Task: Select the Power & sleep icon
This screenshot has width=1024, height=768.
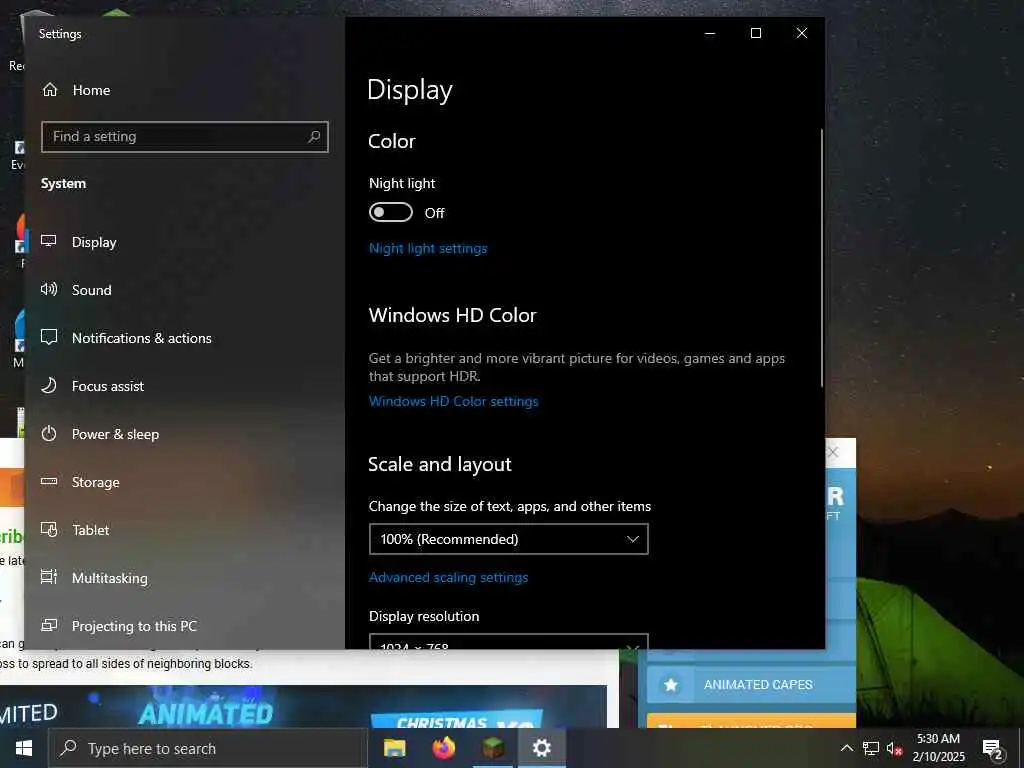Action: [49, 434]
